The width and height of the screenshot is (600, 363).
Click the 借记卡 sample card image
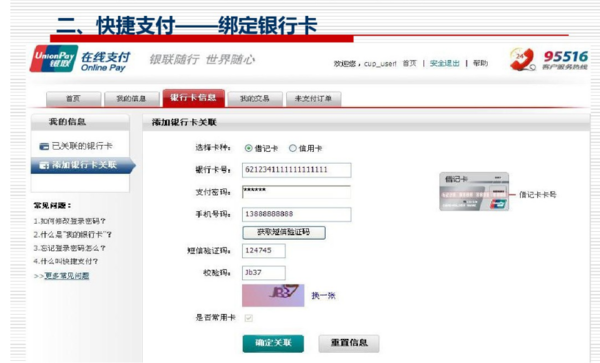474,192
